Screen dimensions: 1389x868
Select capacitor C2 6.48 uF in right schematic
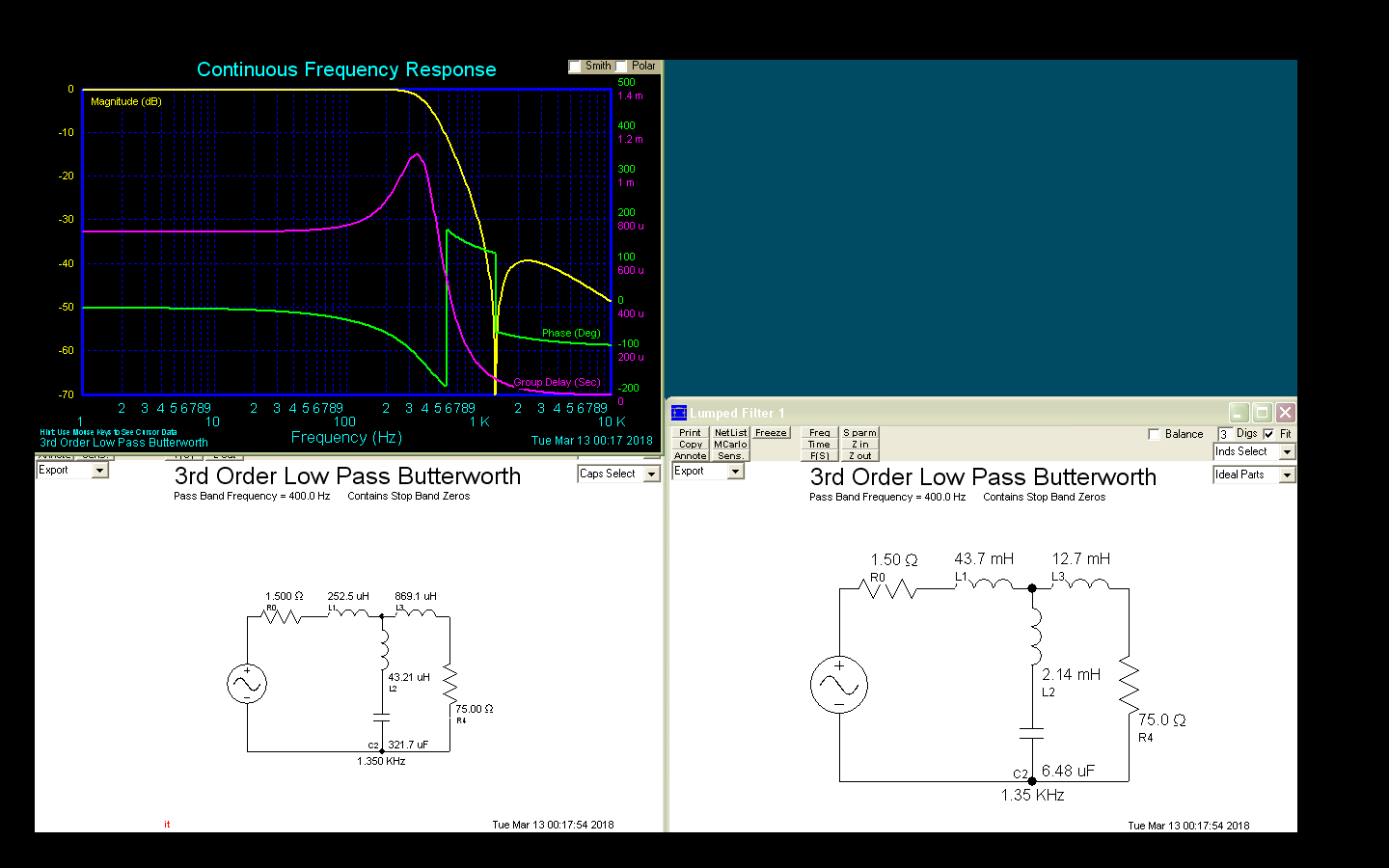[x=1032, y=734]
